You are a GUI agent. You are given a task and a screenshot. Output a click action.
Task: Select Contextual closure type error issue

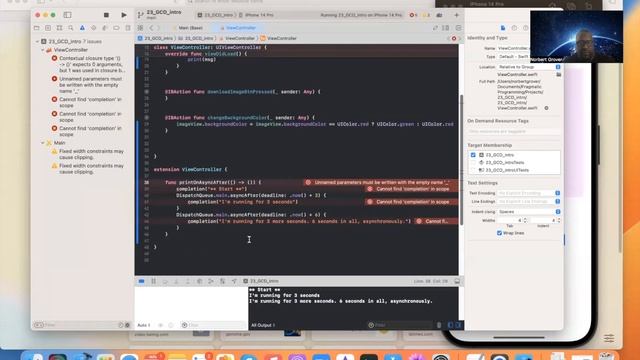[x=89, y=64]
